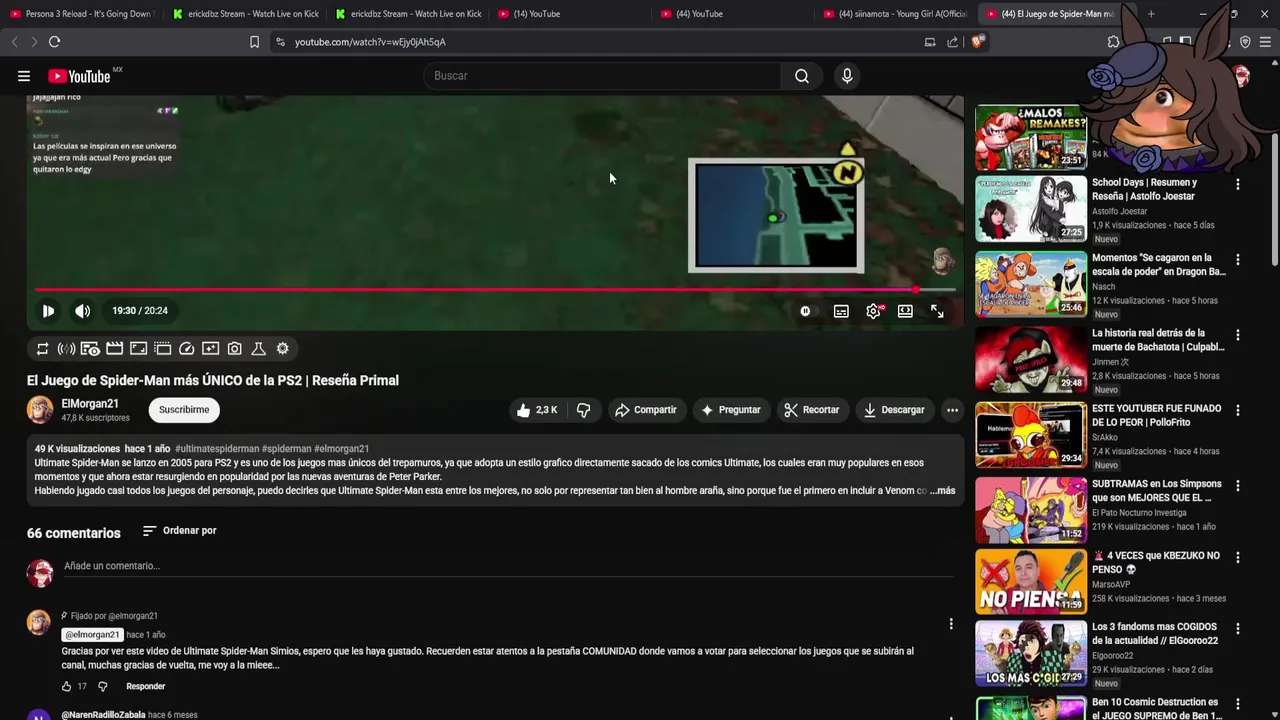1280x720 pixels.
Task: Play or pause the video
Action: click(x=48, y=311)
